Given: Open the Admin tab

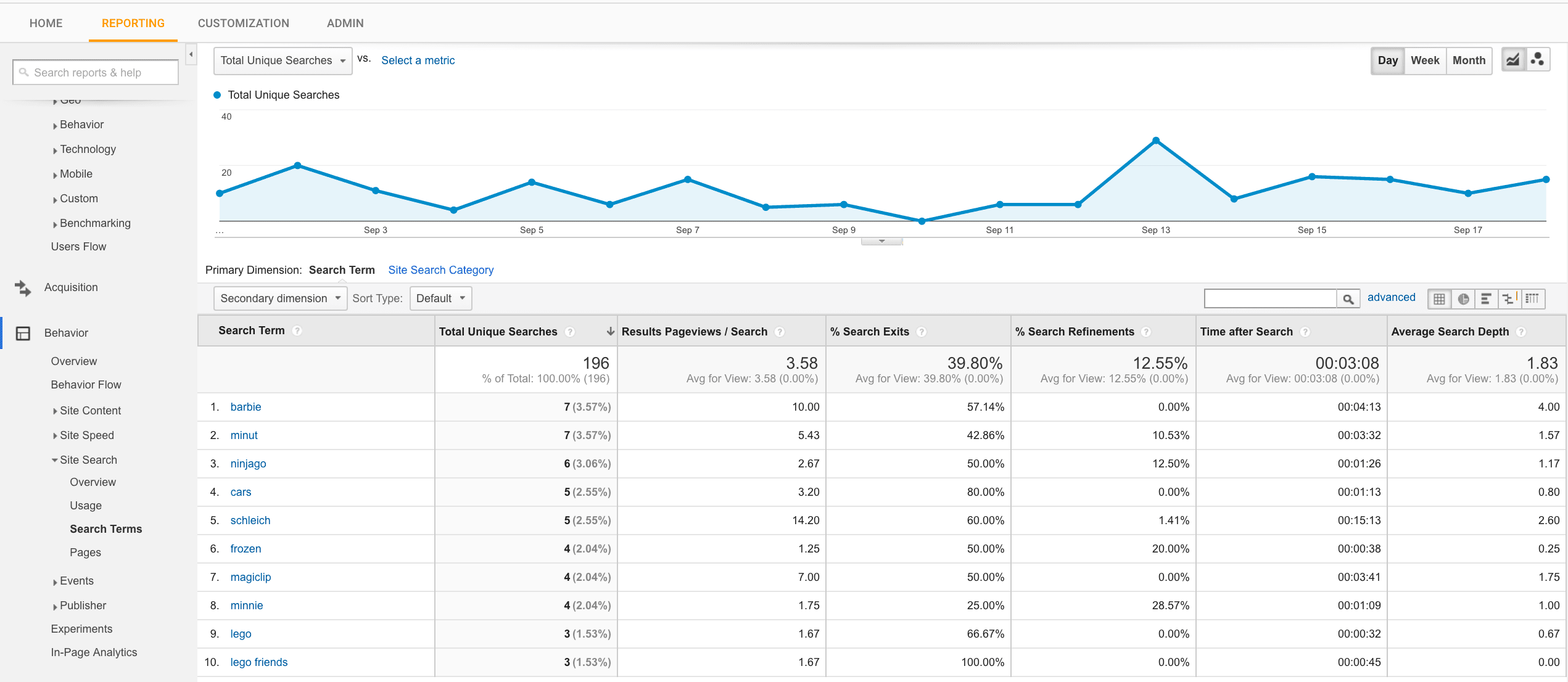Looking at the screenshot, I should click(x=345, y=23).
